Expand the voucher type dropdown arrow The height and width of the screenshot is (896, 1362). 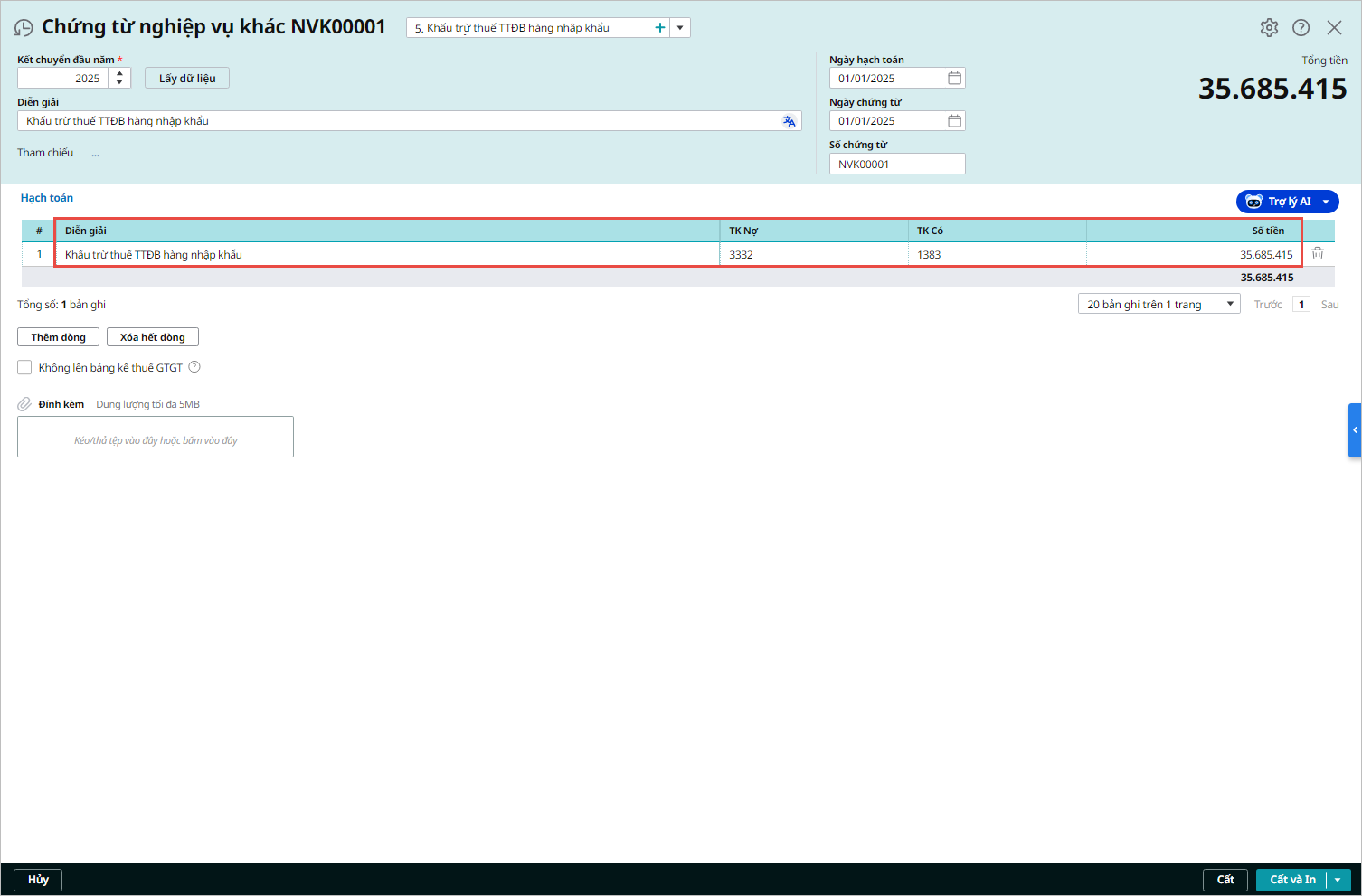[x=680, y=28]
